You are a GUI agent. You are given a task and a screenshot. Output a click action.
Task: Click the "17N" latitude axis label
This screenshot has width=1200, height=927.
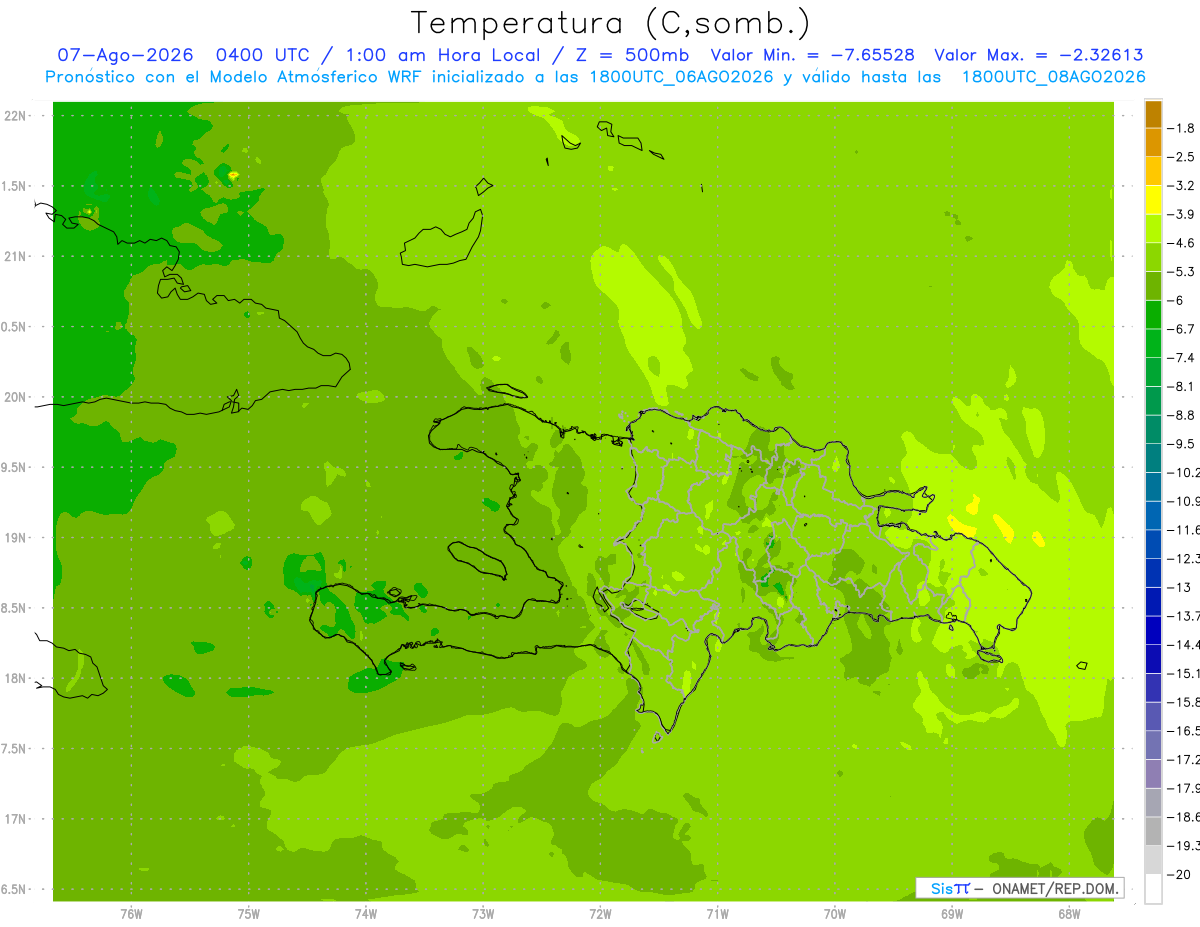tap(16, 820)
